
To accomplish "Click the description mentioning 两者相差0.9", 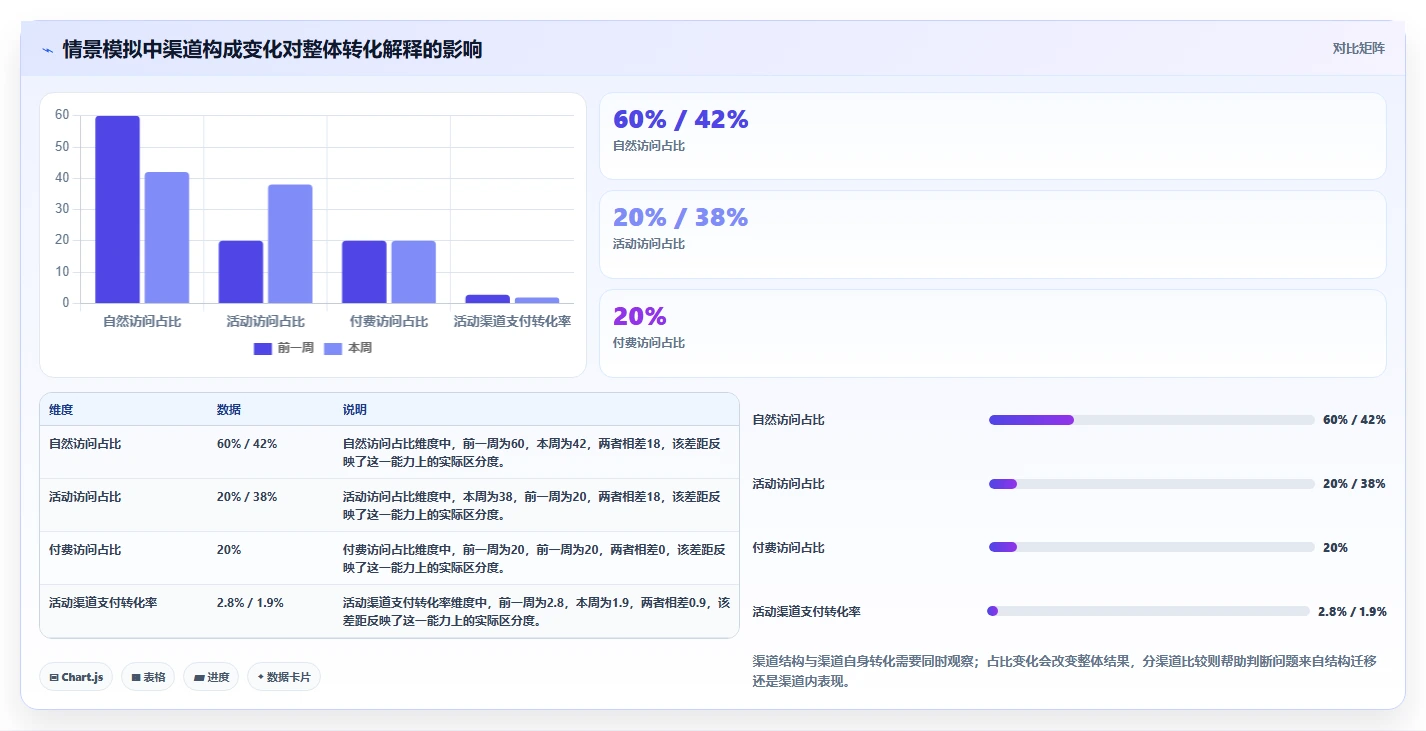I will pos(536,612).
